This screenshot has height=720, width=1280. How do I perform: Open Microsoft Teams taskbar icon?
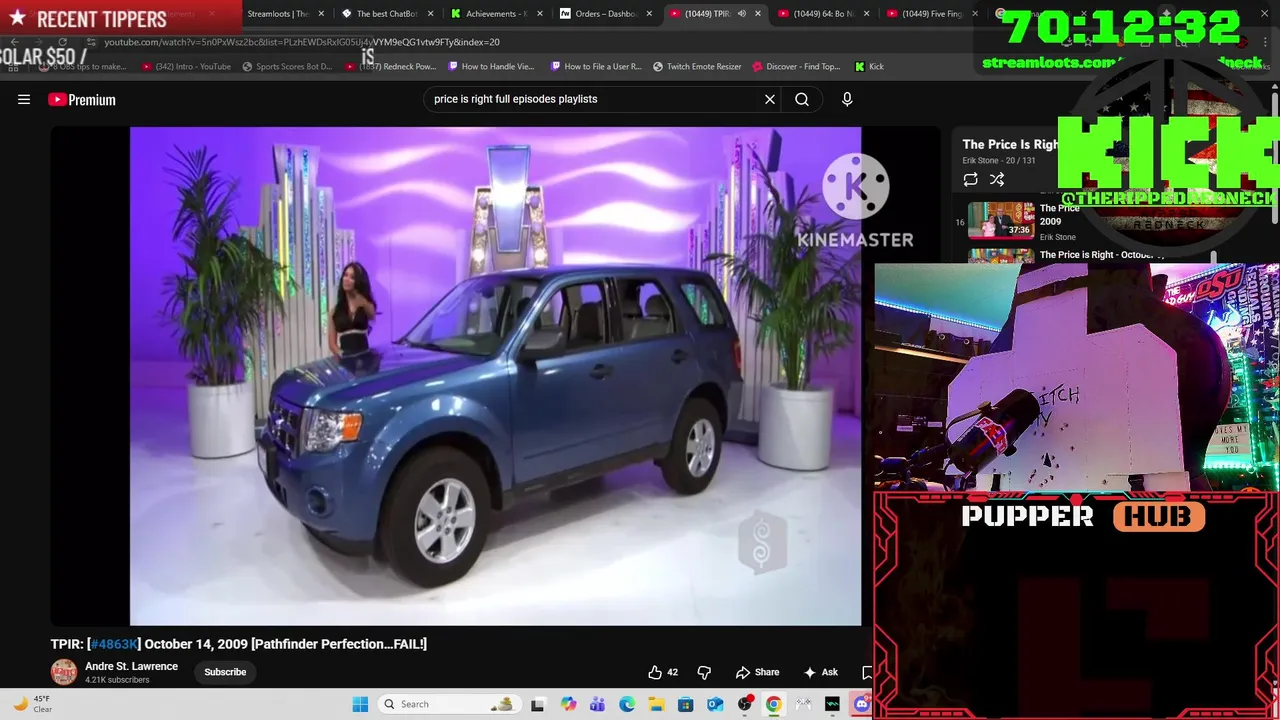597,704
